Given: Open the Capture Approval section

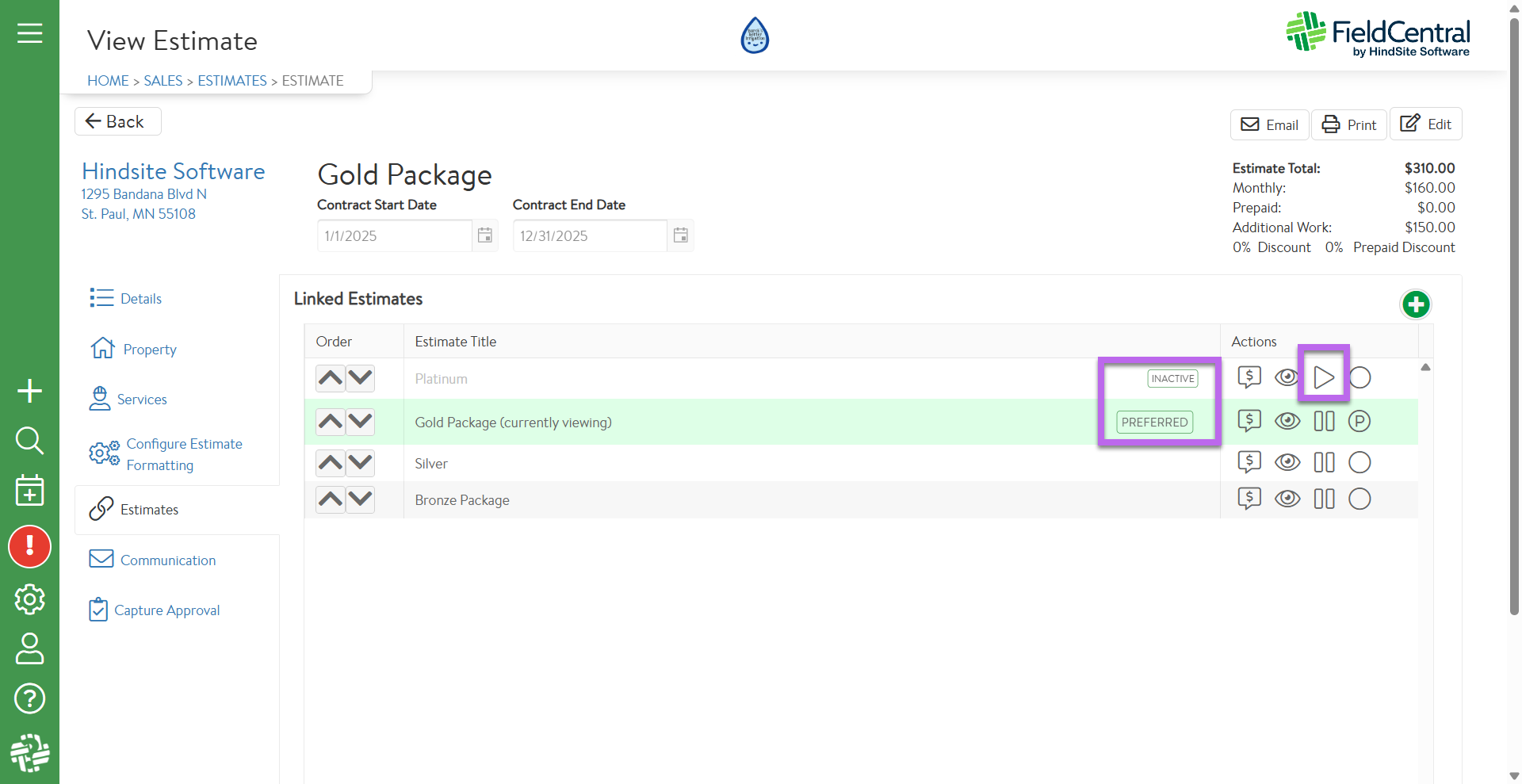Looking at the screenshot, I should [166, 610].
